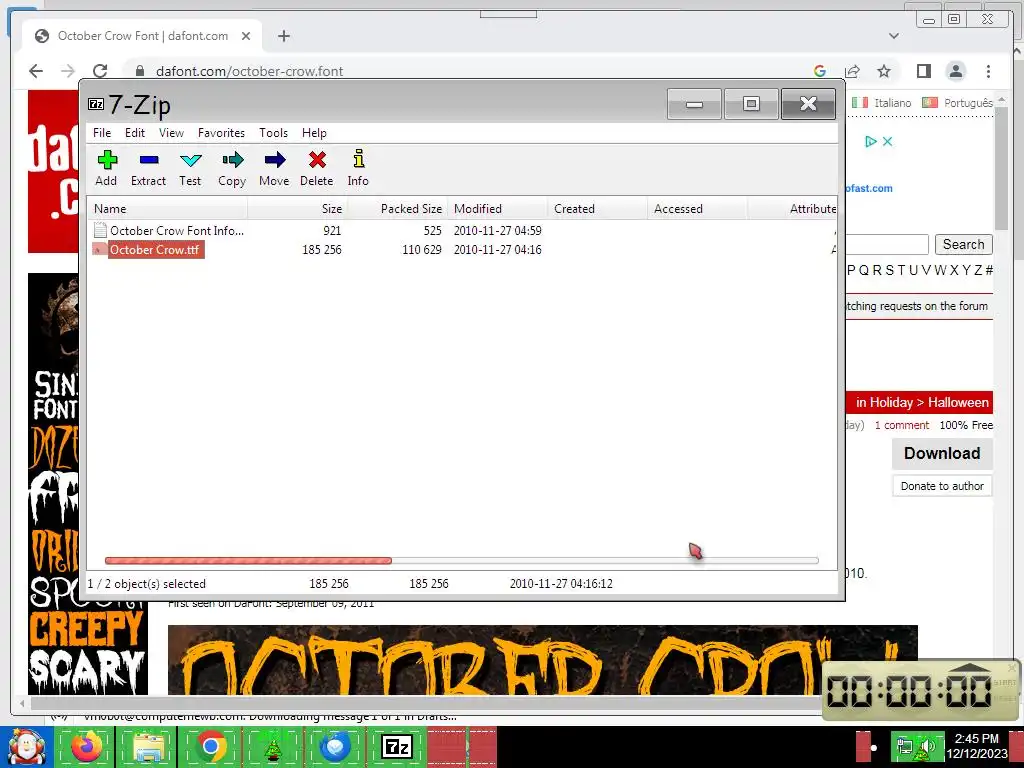Click the letter Z font index link
The height and width of the screenshot is (768, 1024).
coord(978,270)
